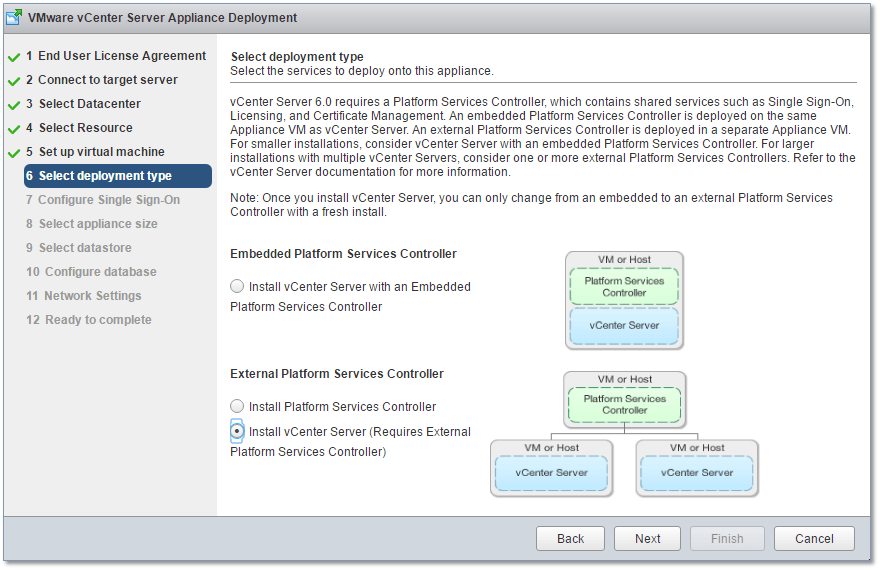This screenshot has height=570, width=880.
Task: Select Install vCenter Server Requires External PSC radio
Action: tap(237, 431)
